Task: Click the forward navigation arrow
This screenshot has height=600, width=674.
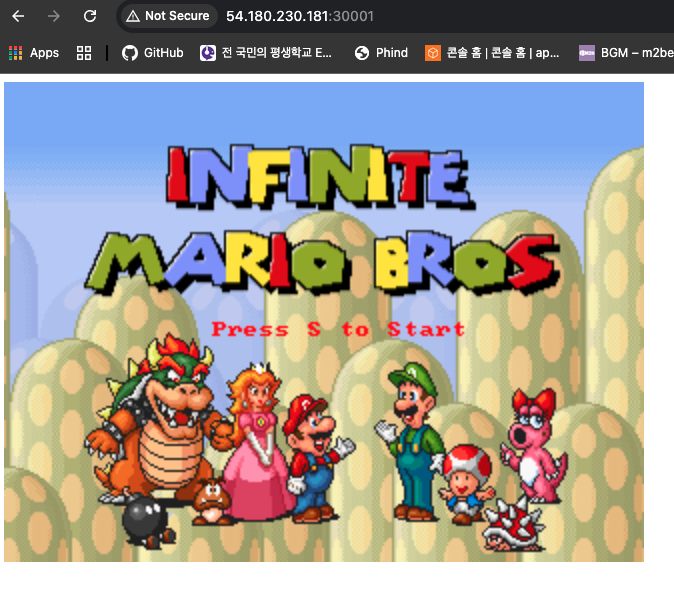Action: pyautogui.click(x=54, y=16)
